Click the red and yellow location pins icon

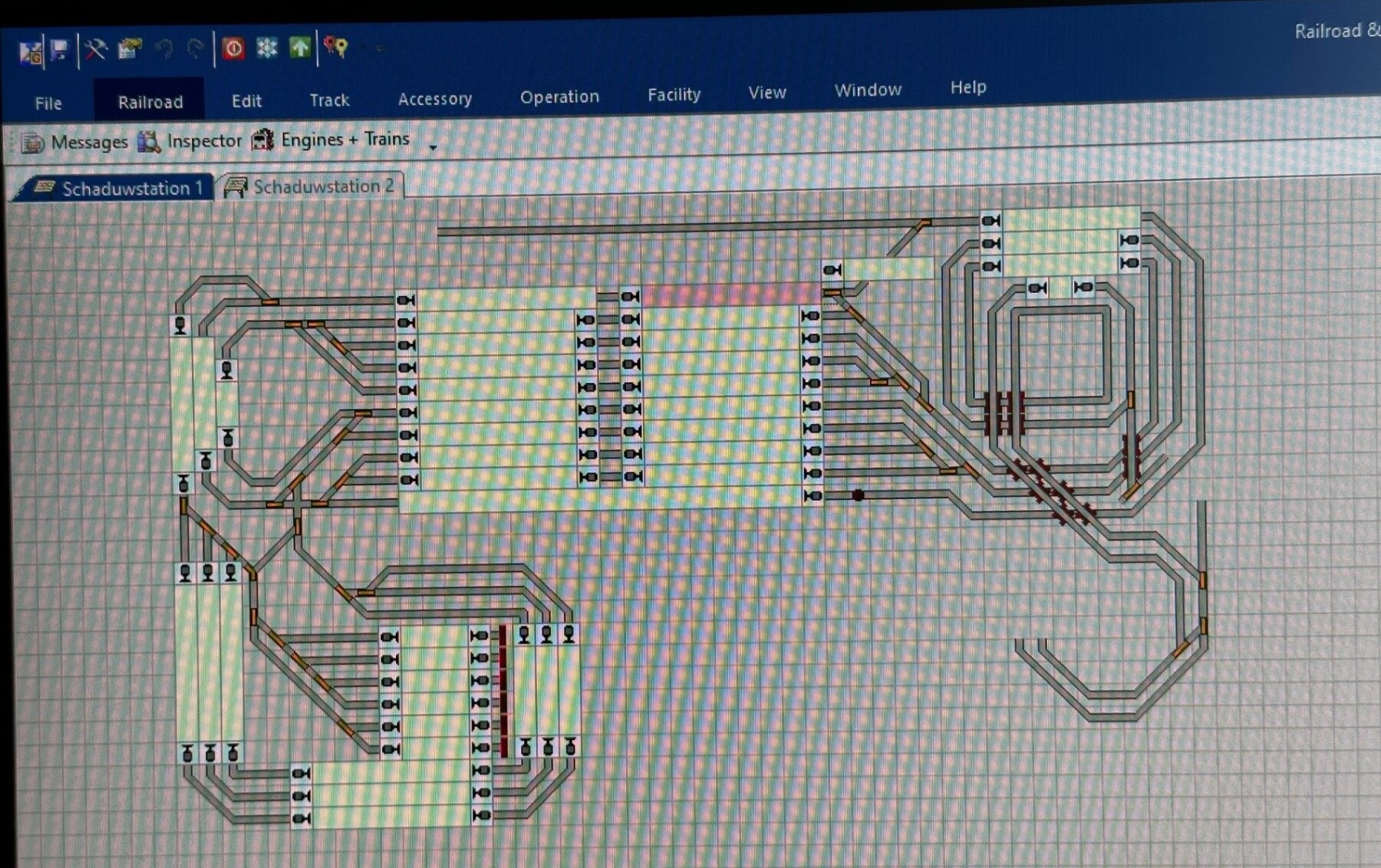(x=336, y=47)
